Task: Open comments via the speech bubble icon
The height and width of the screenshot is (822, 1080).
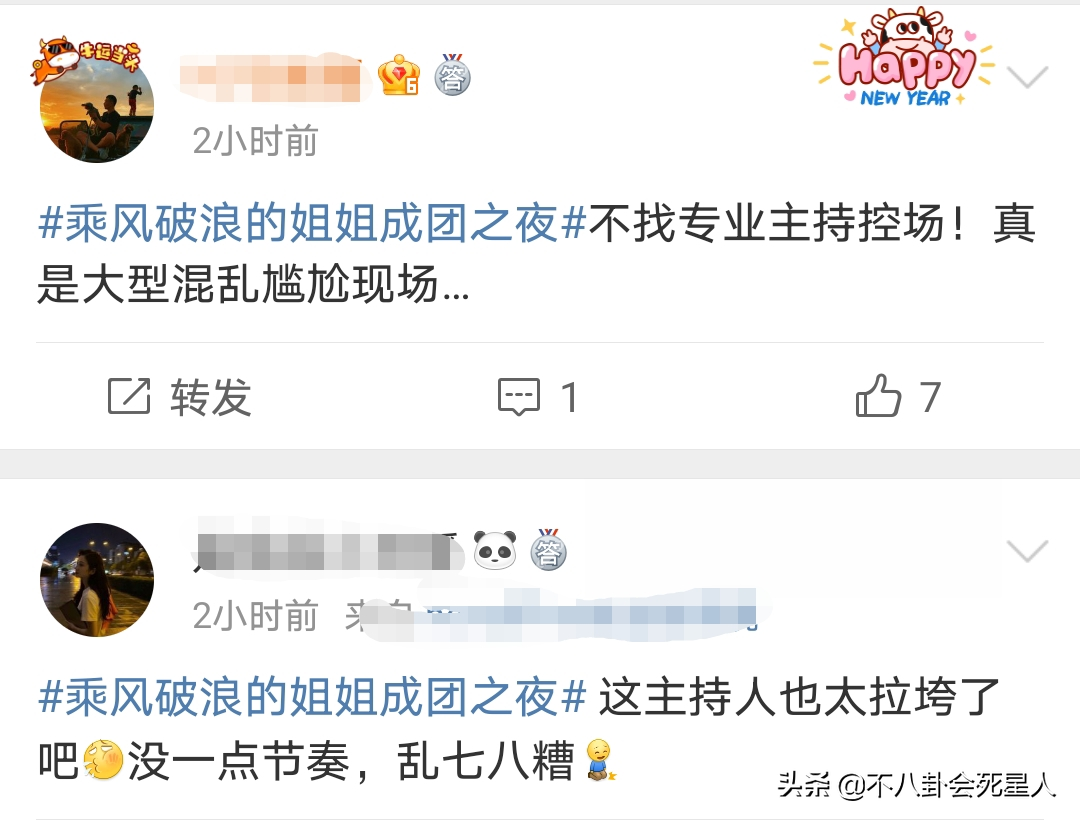Action: click(x=519, y=397)
